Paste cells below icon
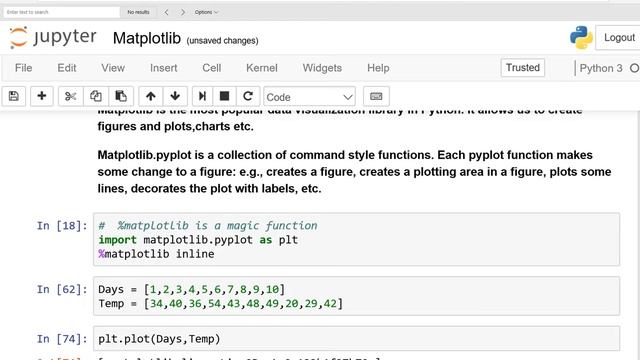Viewport: 640px width, 360px height. coord(121,96)
